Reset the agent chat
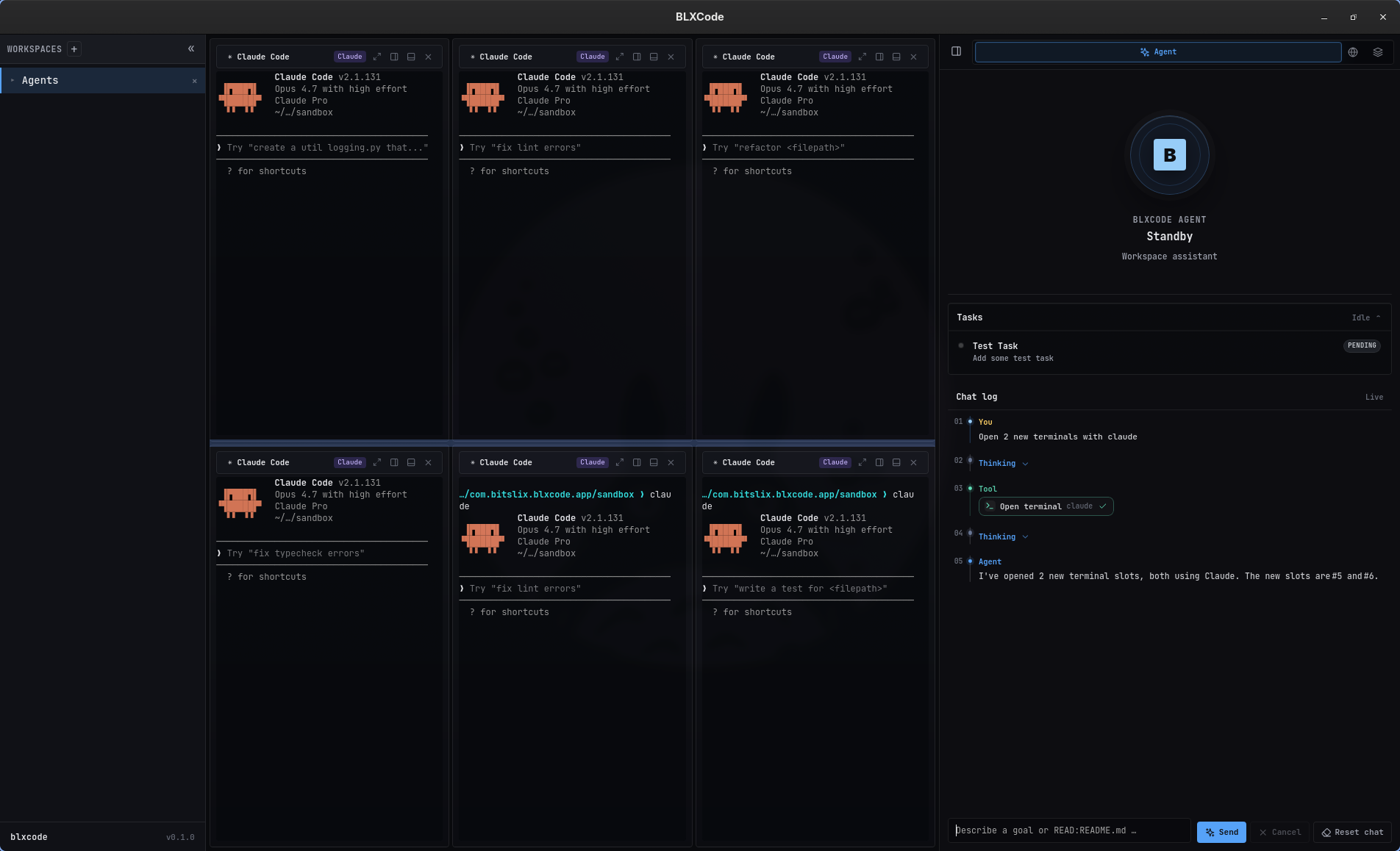The width and height of the screenshot is (1400, 851). [x=1352, y=832]
